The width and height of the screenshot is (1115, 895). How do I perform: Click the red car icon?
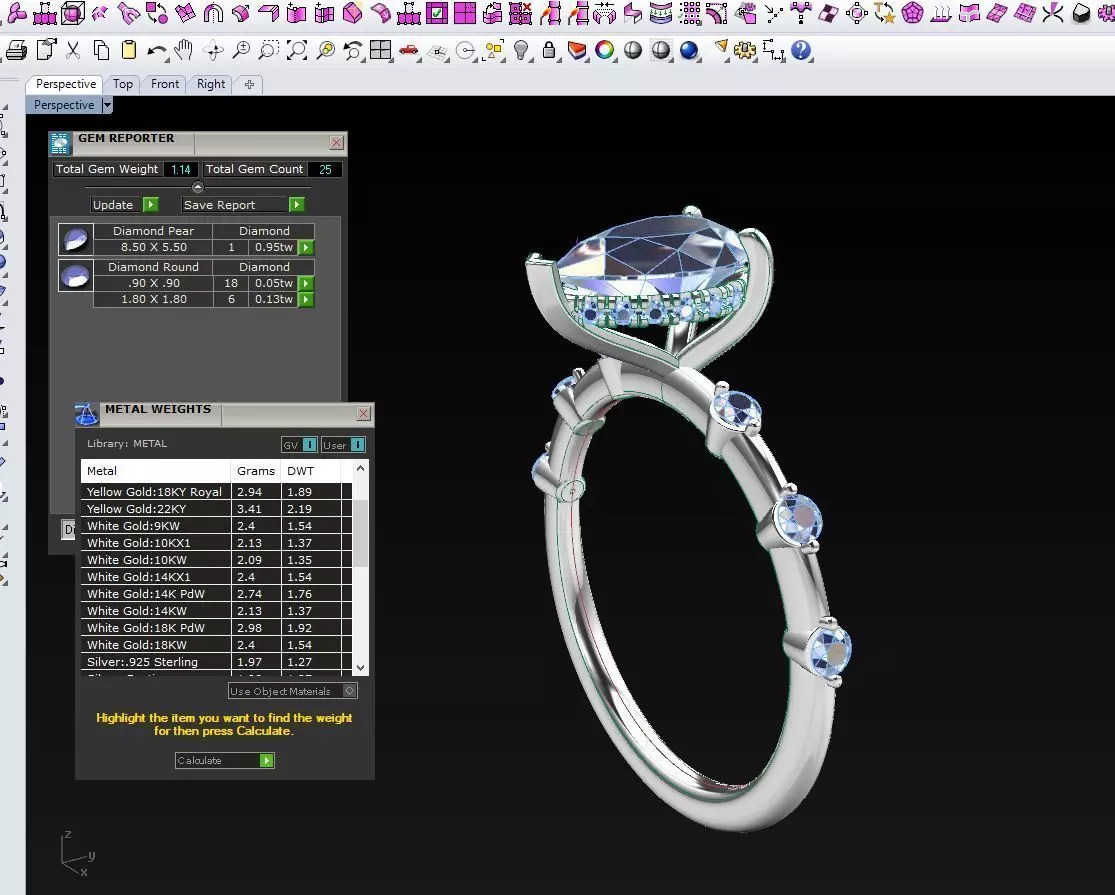(409, 50)
